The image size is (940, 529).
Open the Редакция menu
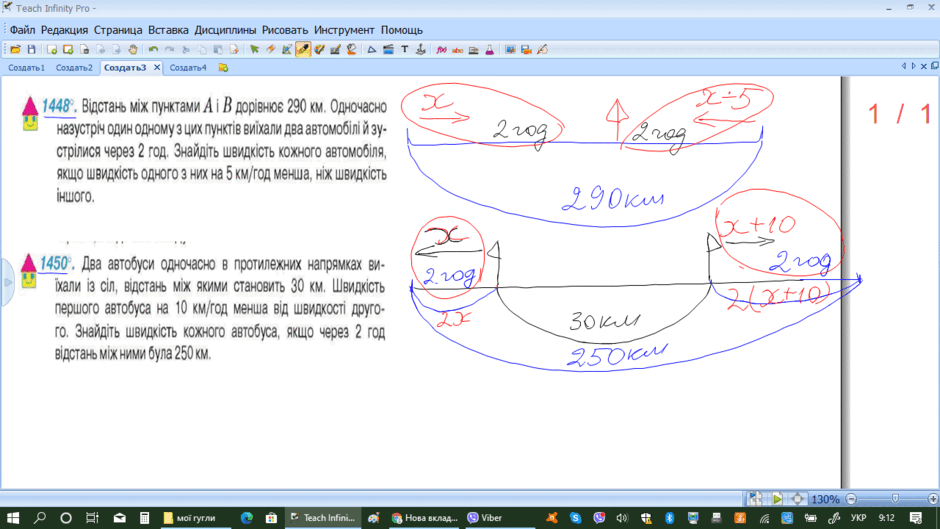(x=64, y=30)
